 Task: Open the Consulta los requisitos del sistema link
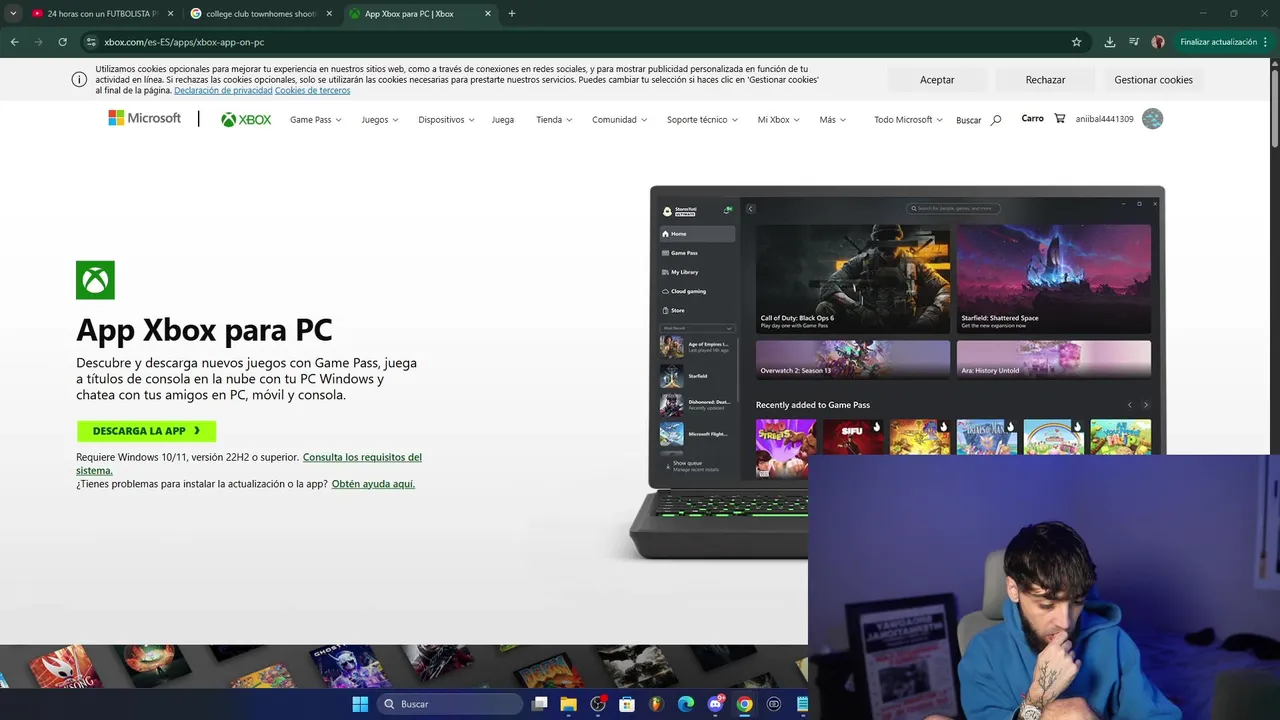(x=249, y=464)
